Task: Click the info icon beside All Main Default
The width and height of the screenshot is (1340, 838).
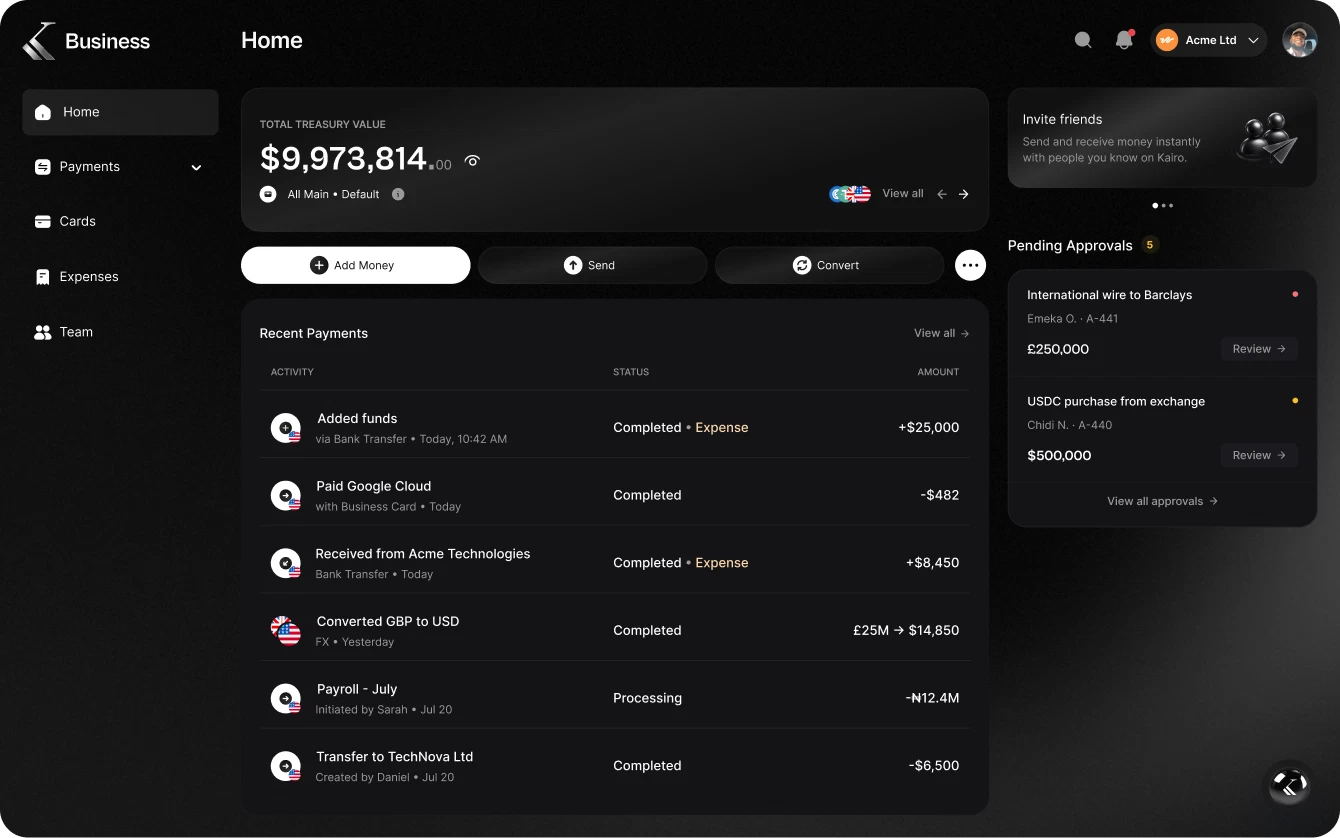Action: [x=398, y=194]
